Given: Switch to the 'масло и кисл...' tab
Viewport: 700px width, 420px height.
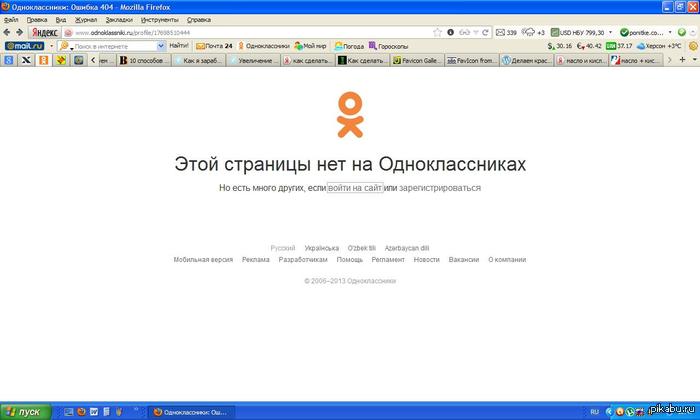Looking at the screenshot, I should (582, 60).
